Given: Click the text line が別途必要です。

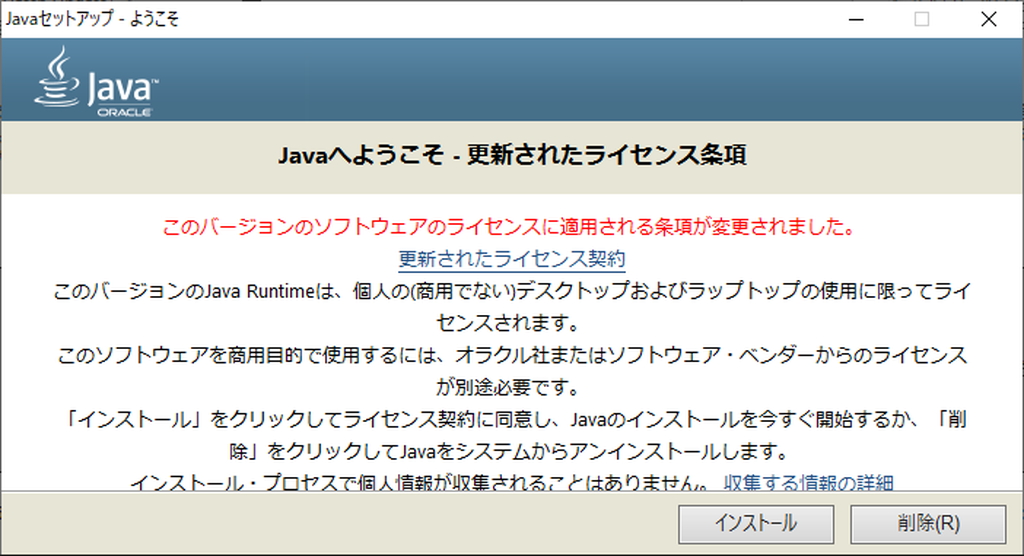Looking at the screenshot, I should [x=508, y=387].
